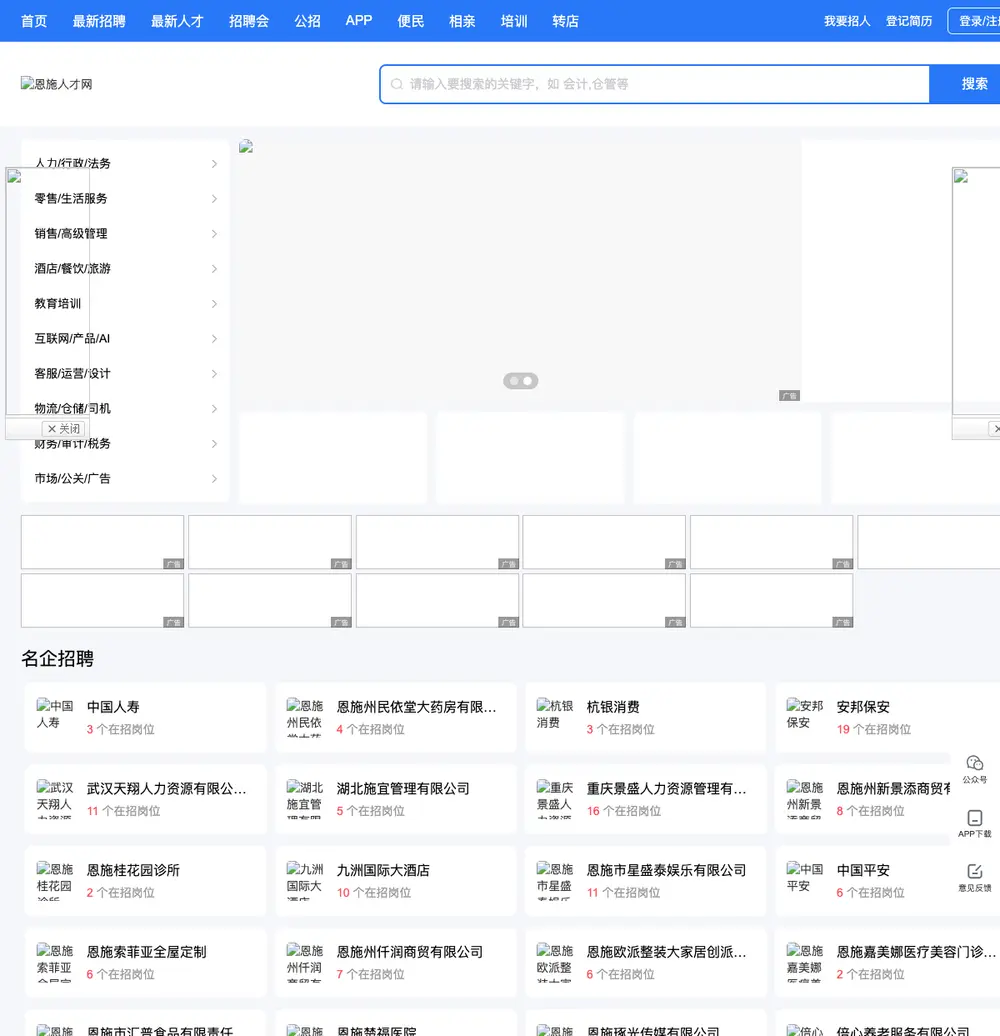This screenshot has width=1000, height=1036.
Task: Click the 湖北施宜管理有限公司 logo image
Action: pyautogui.click(x=305, y=799)
